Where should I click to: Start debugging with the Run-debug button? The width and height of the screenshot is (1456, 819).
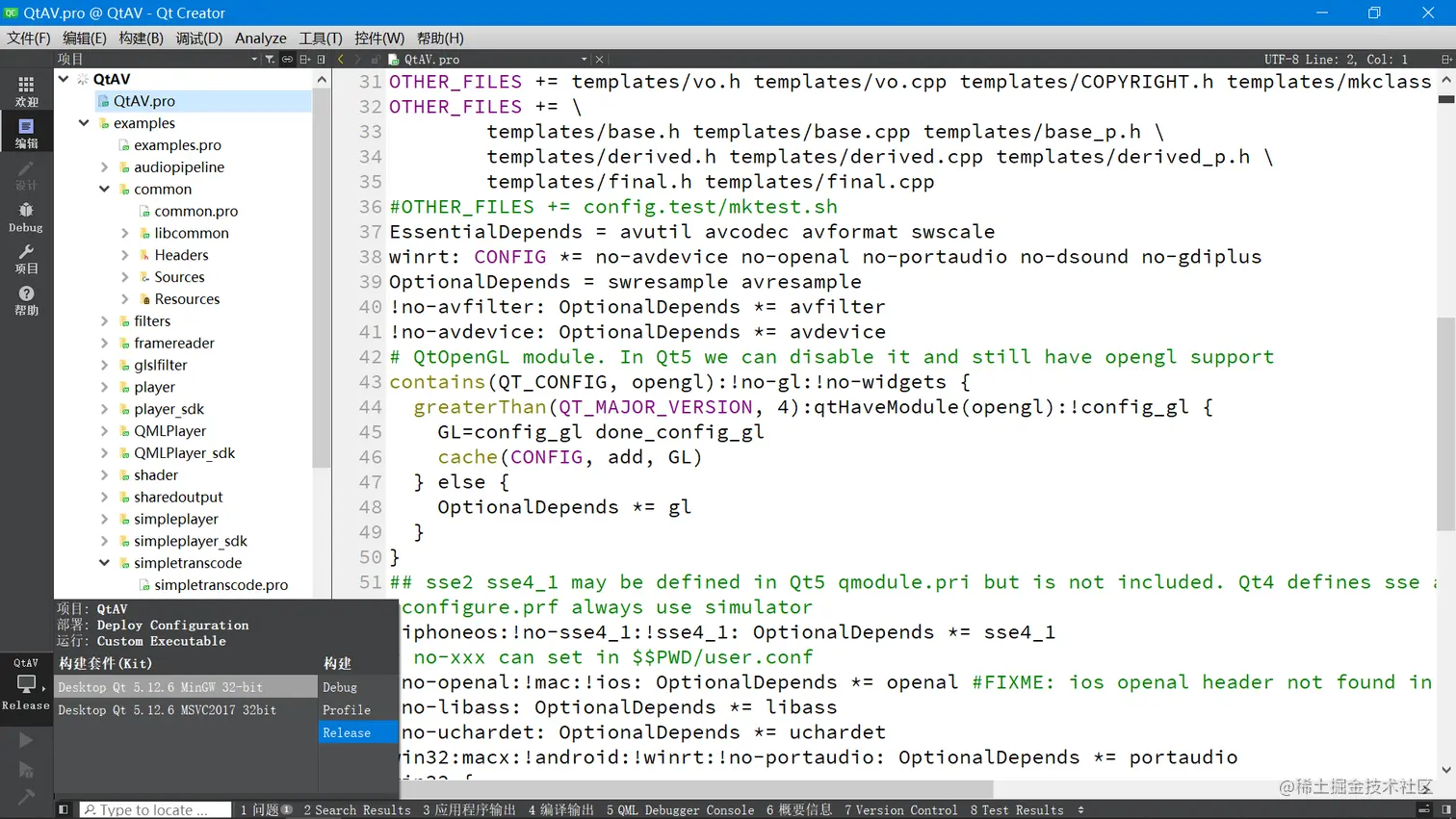pyautogui.click(x=26, y=769)
